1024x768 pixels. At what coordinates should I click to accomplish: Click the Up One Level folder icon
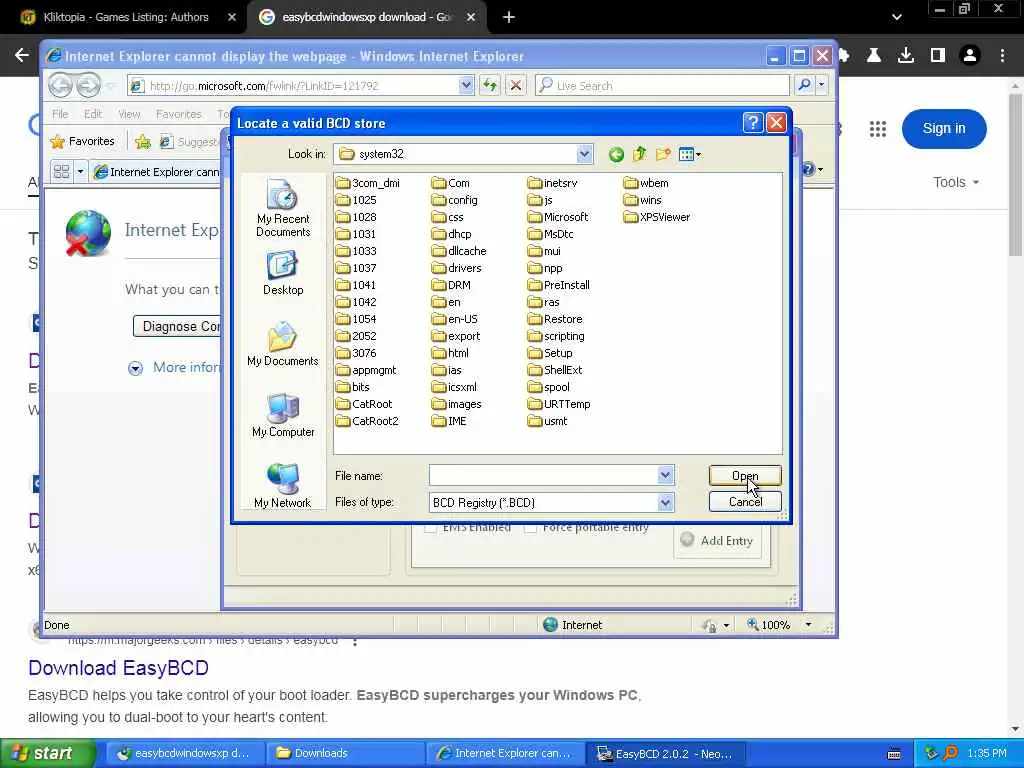(639, 154)
